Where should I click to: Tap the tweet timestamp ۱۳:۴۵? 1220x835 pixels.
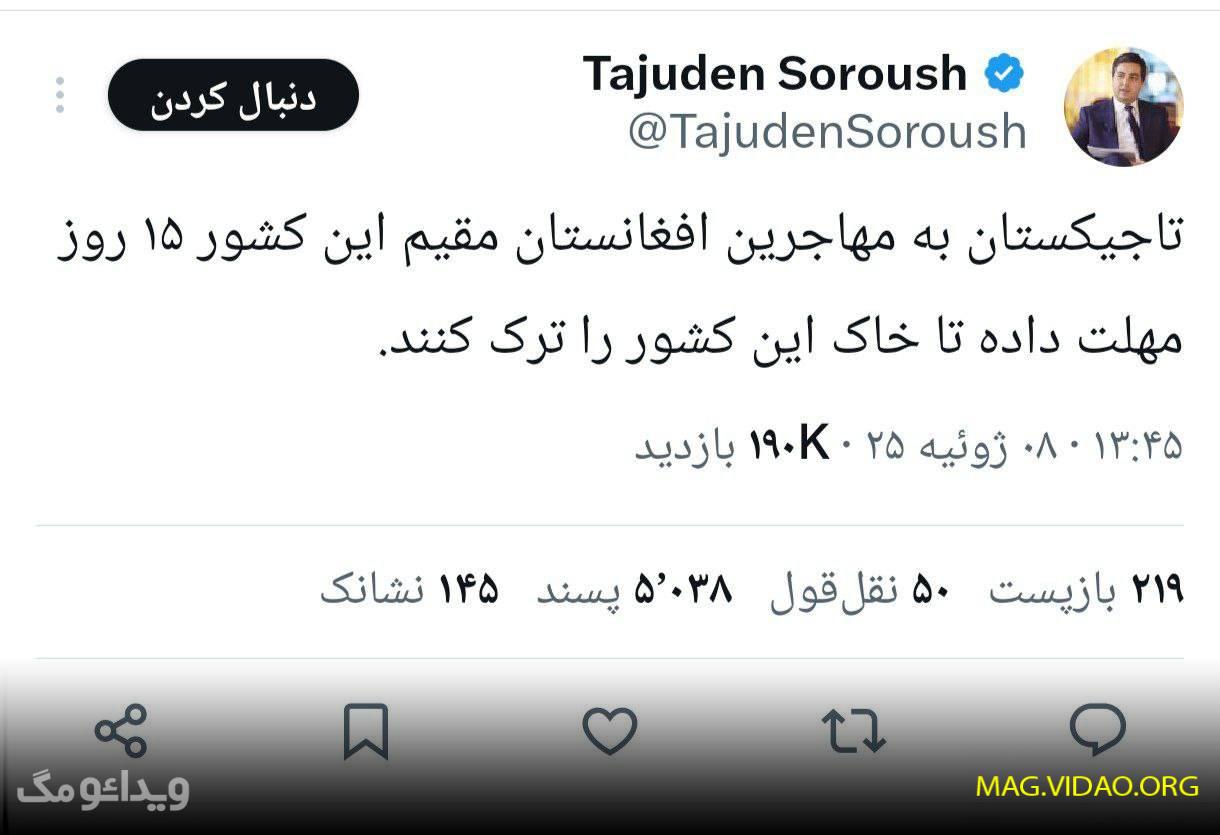tap(1133, 446)
